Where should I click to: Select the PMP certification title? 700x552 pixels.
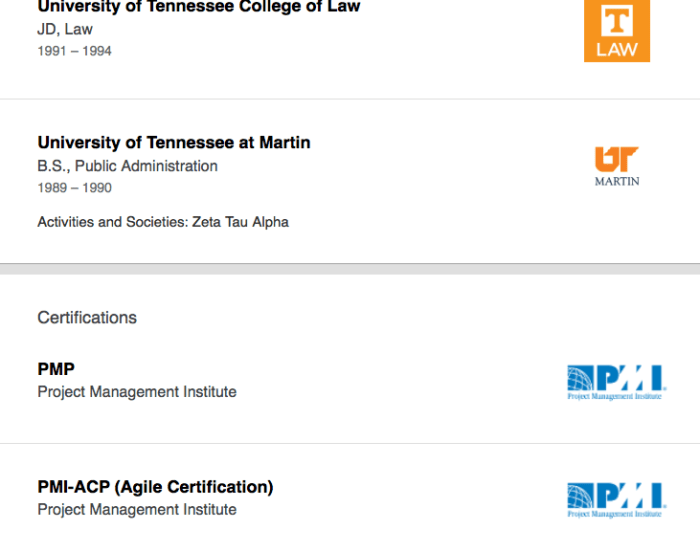[x=56, y=369]
